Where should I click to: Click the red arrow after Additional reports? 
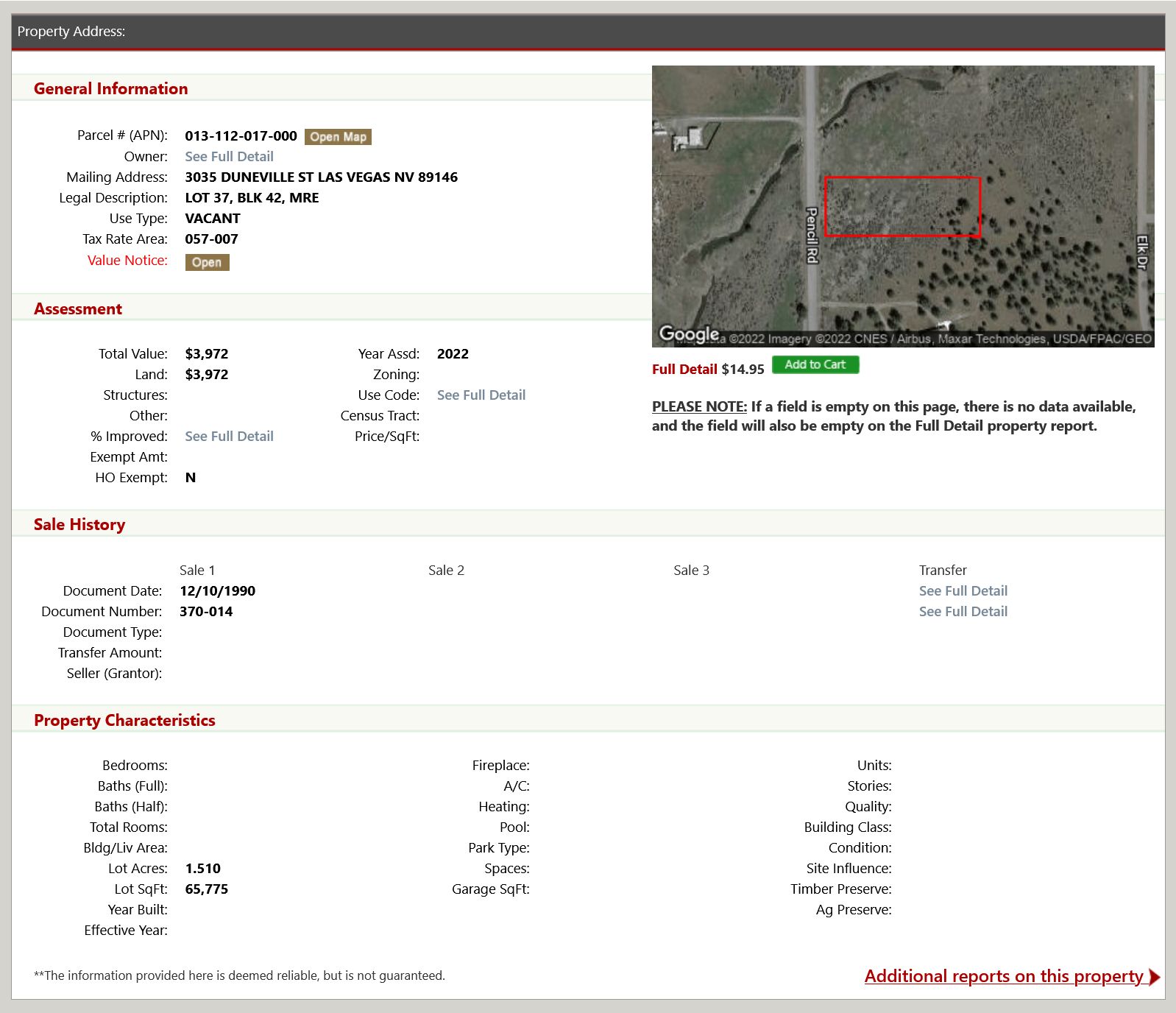coord(1154,977)
